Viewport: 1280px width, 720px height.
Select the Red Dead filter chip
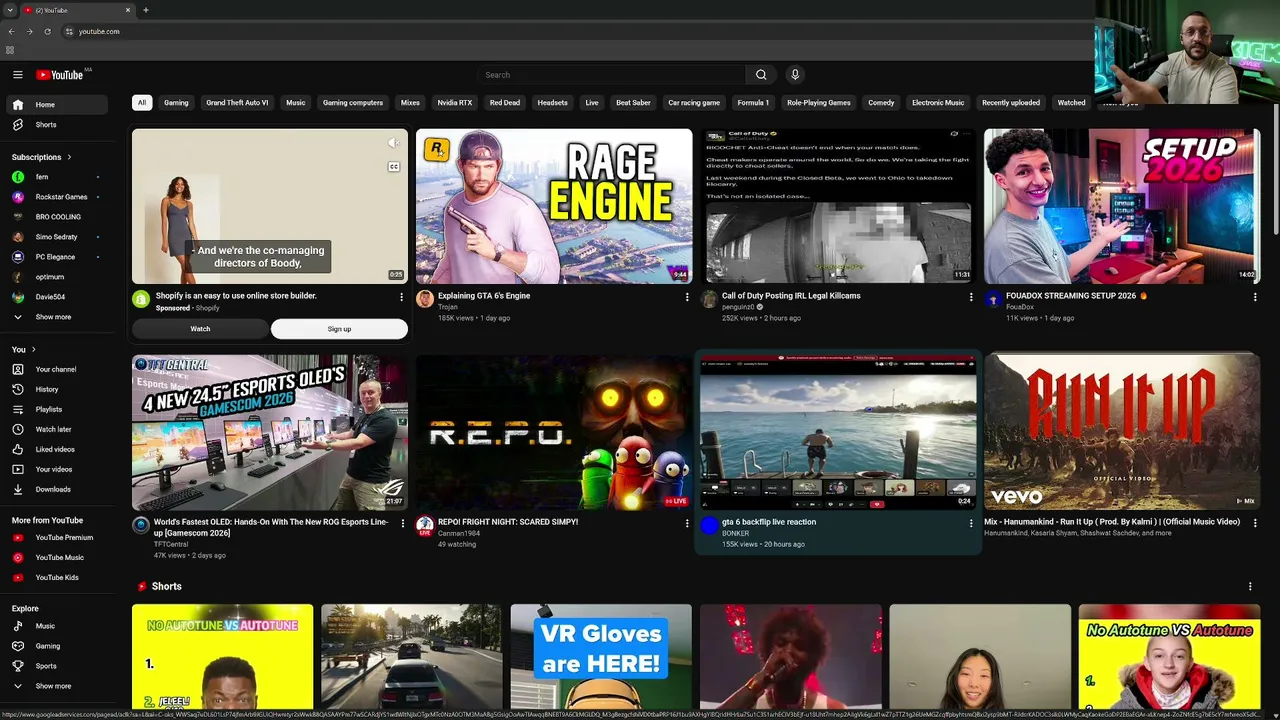[x=505, y=103]
